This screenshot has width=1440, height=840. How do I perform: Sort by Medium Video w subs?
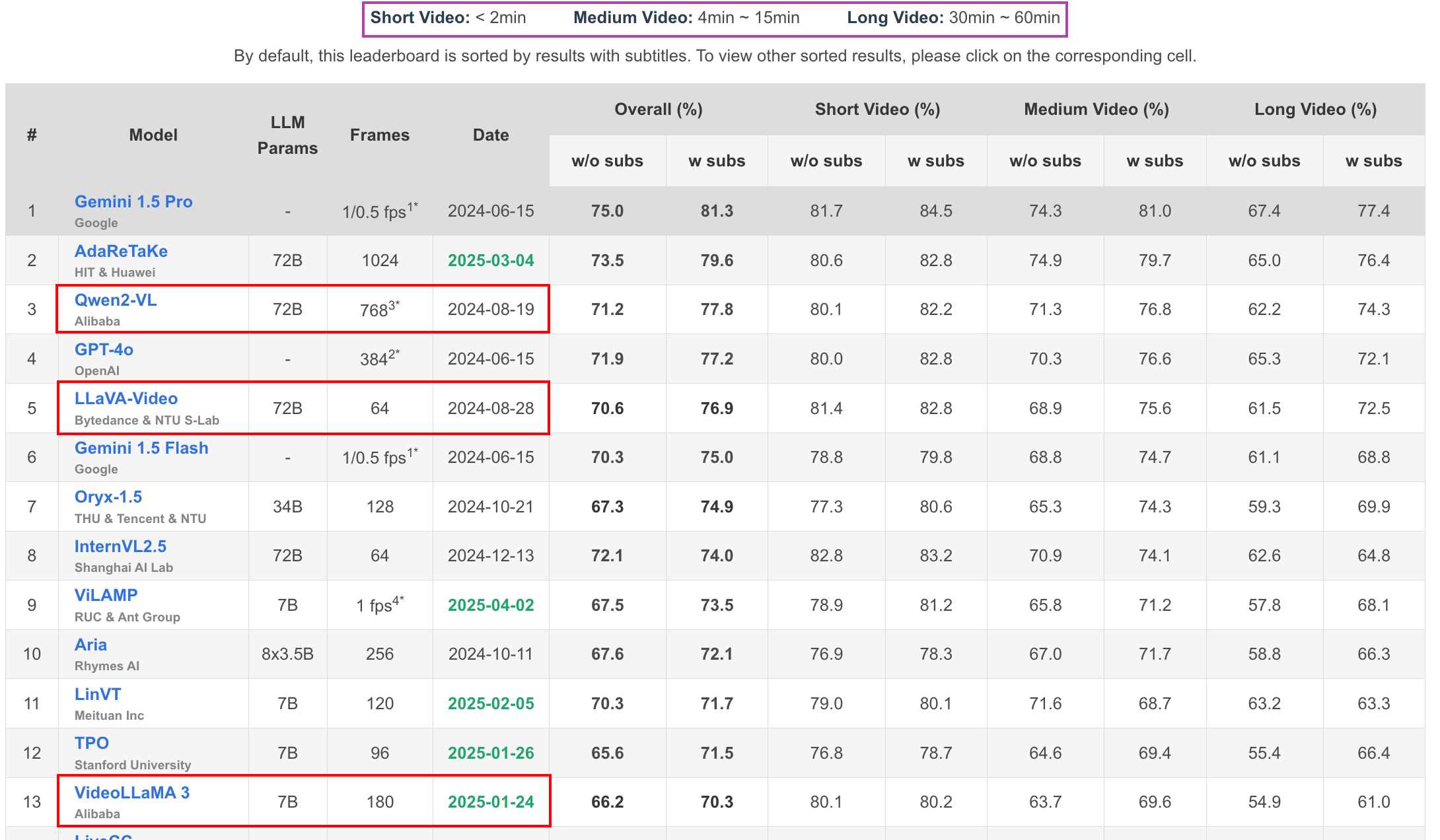1155,161
